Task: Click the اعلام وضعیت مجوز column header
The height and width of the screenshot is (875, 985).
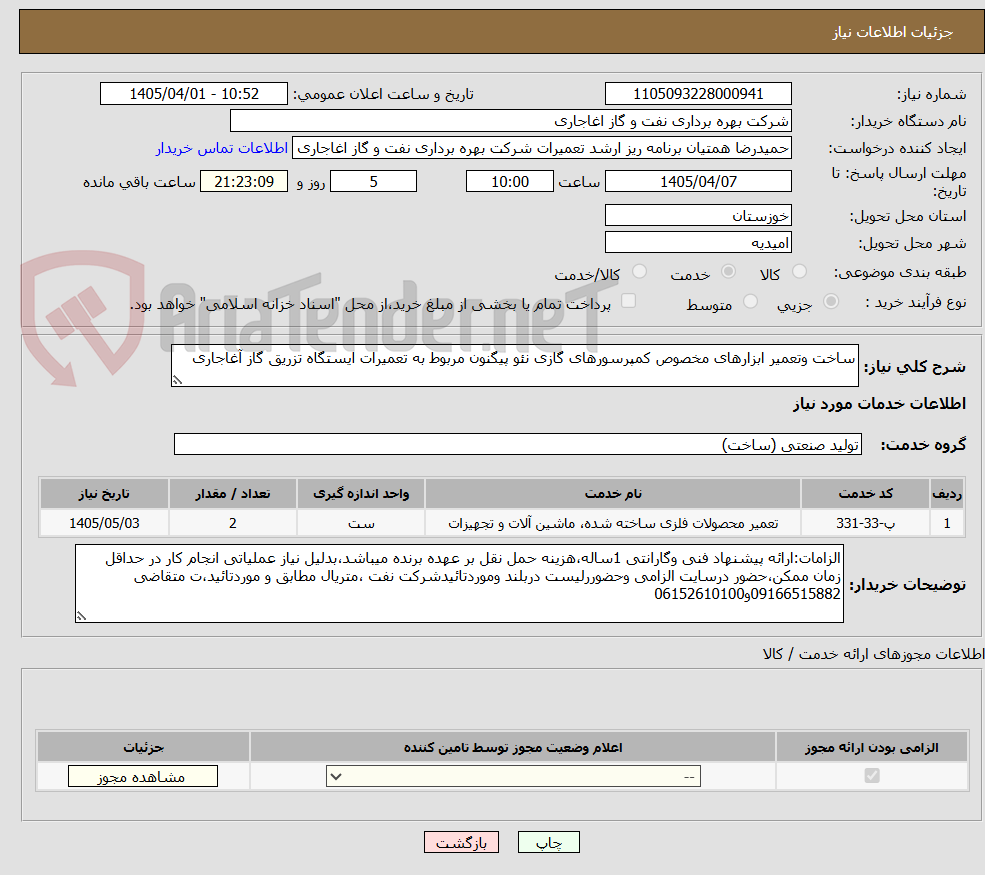Action: 513,747
